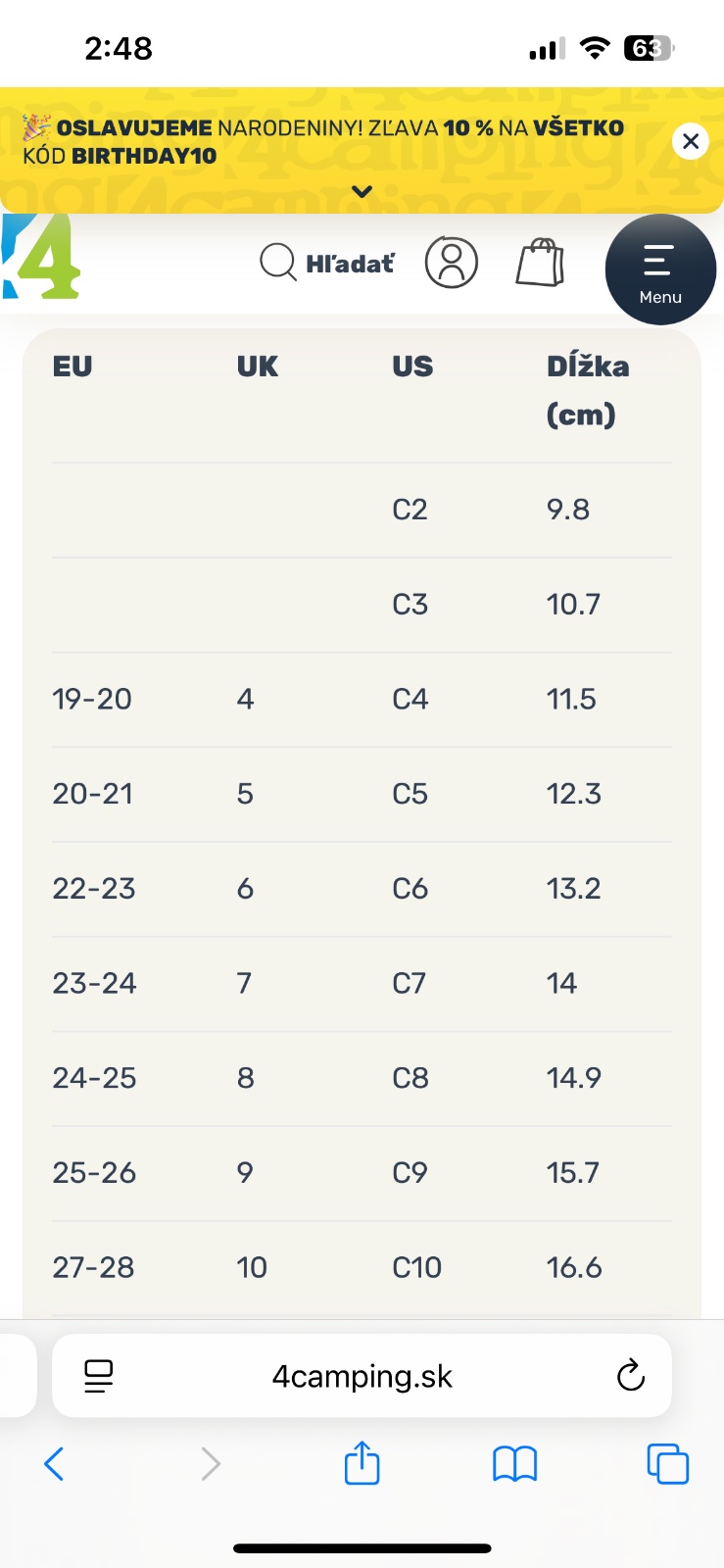Image resolution: width=724 pixels, height=1568 pixels.
Task: Open the round Menu button
Action: click(x=660, y=269)
